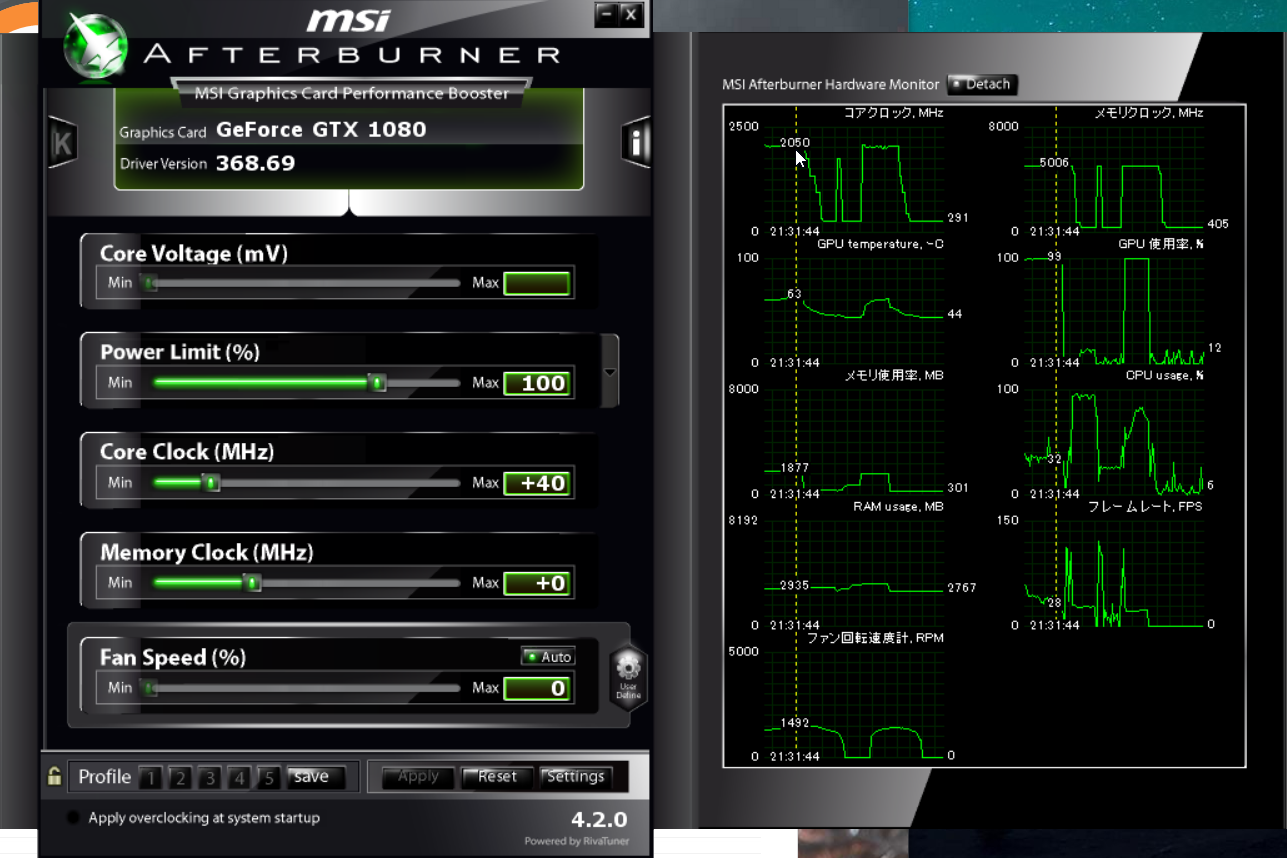
Task: Click the Kombustor K icon
Action: click(63, 143)
